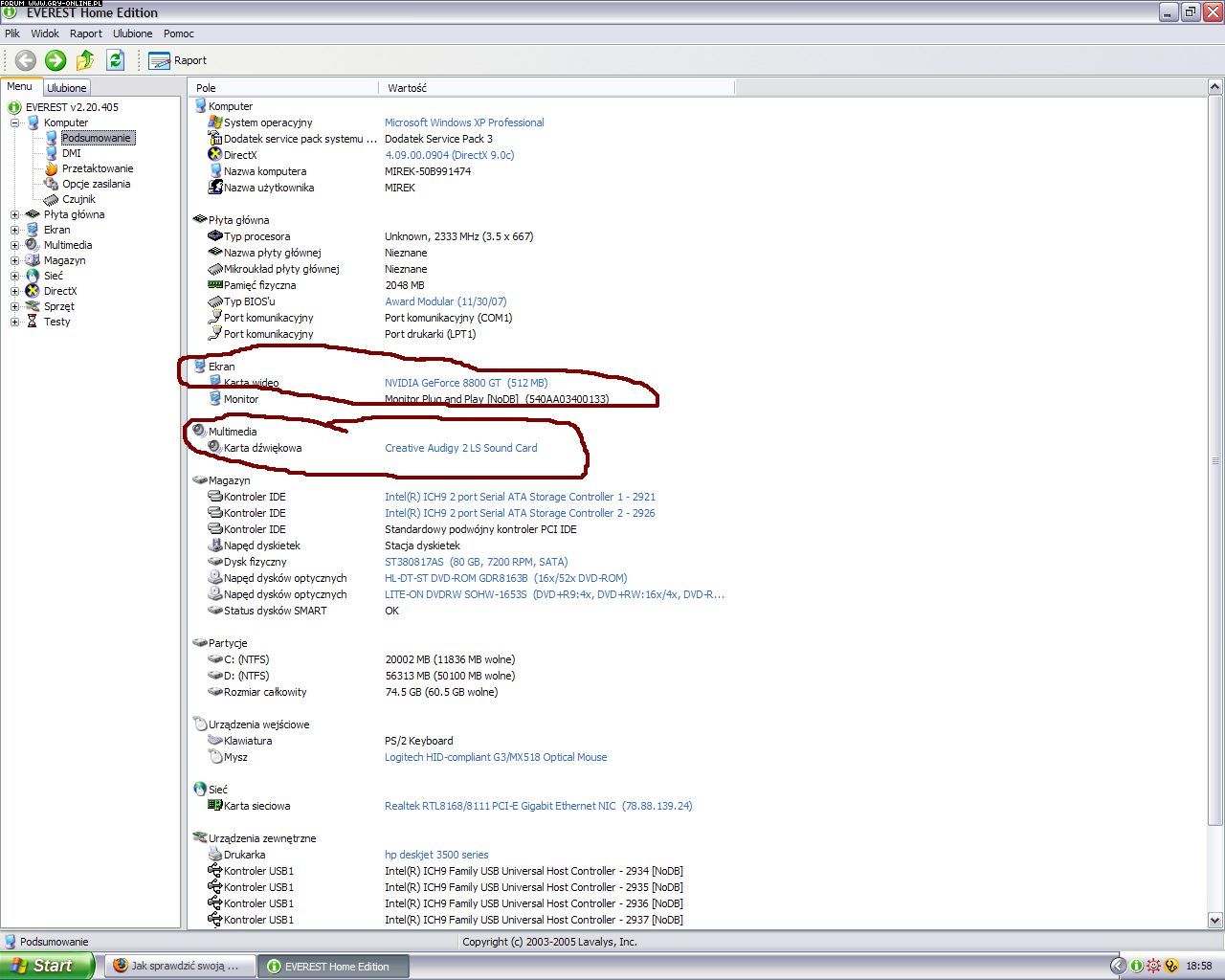Click the Up level arrow icon

coord(85,60)
